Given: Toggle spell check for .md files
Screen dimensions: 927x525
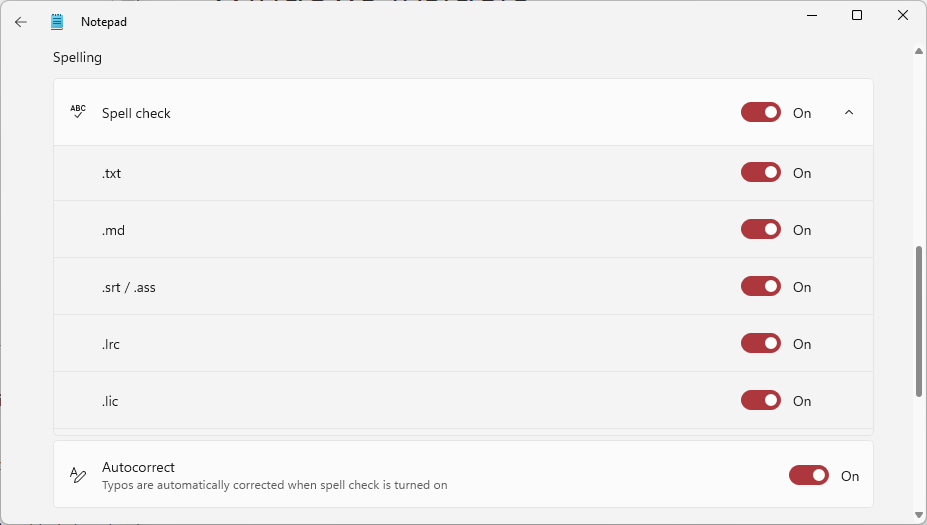Looking at the screenshot, I should pos(761,229).
